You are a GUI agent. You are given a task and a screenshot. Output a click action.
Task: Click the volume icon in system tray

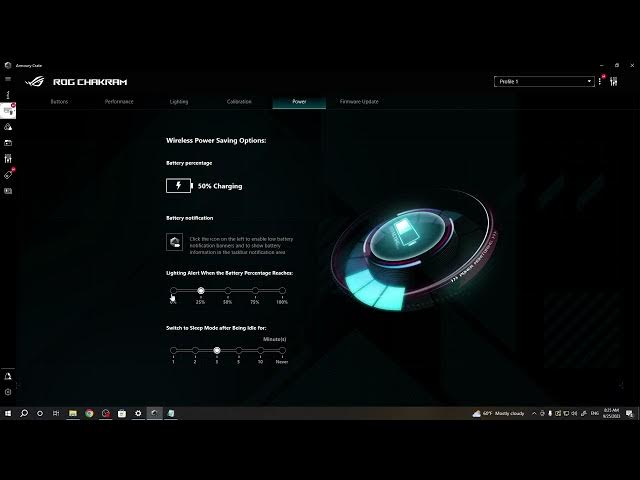575,413
